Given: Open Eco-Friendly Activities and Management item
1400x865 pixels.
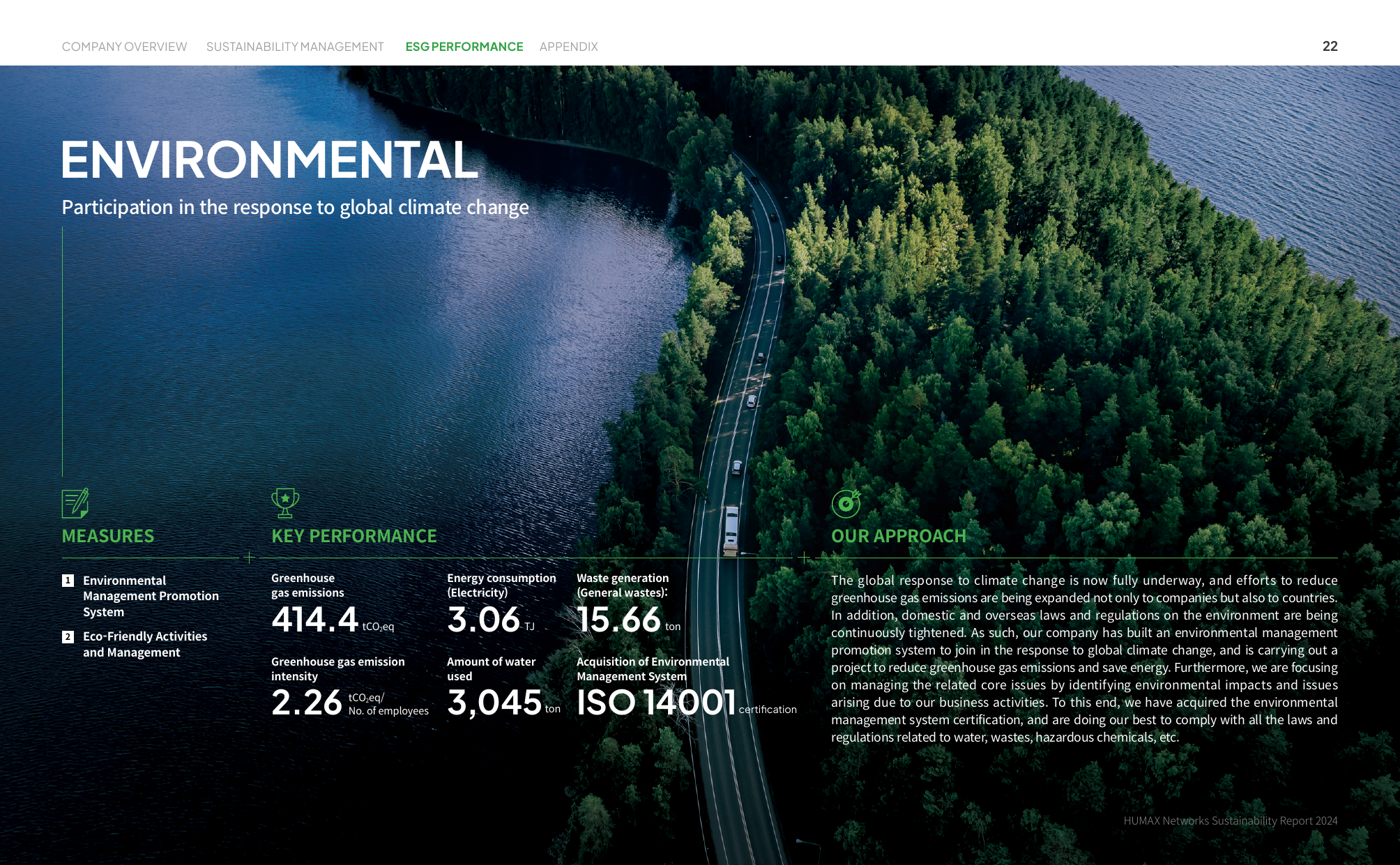Looking at the screenshot, I should pyautogui.click(x=145, y=644).
